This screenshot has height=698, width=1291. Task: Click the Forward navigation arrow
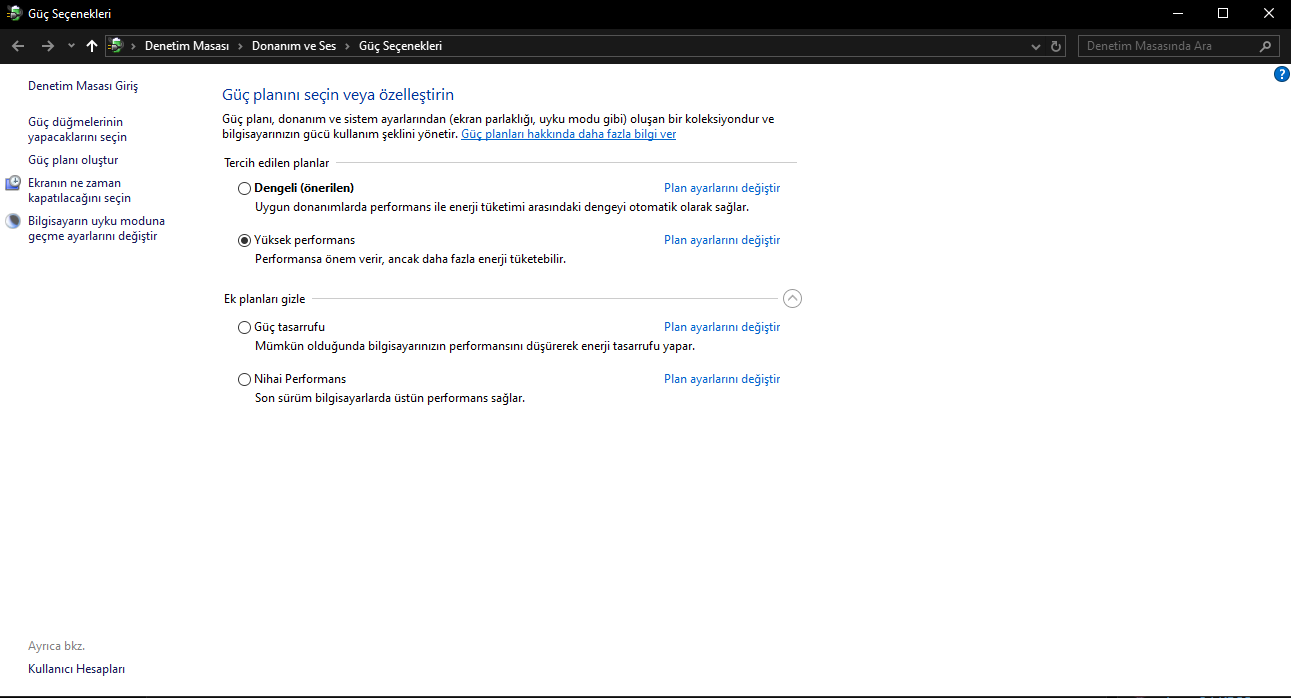(47, 46)
